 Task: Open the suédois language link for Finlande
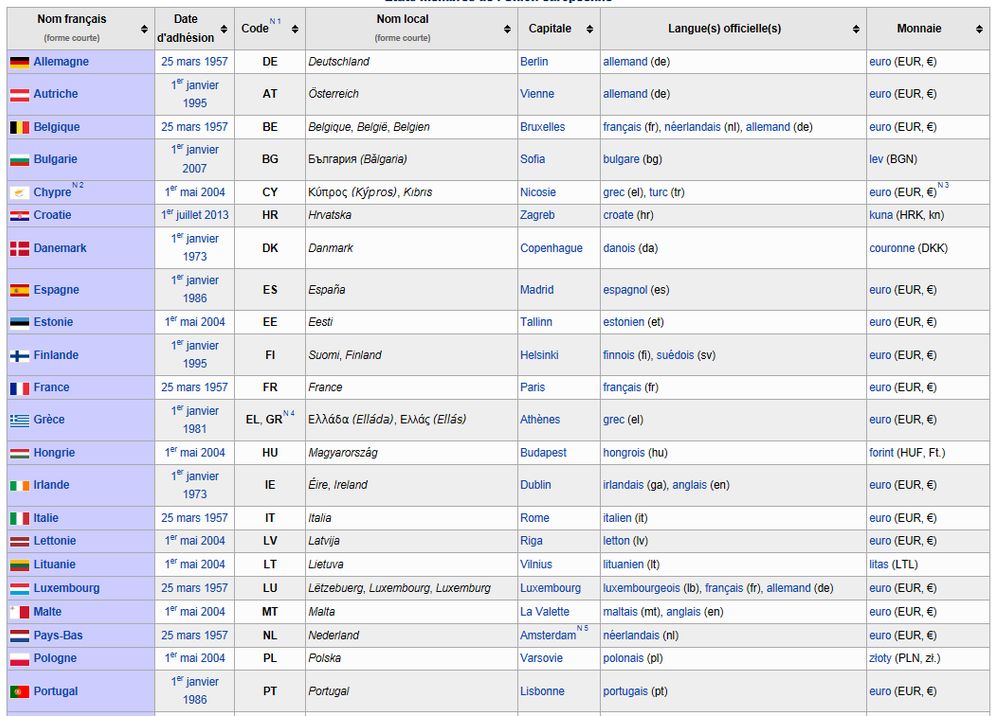[675, 355]
